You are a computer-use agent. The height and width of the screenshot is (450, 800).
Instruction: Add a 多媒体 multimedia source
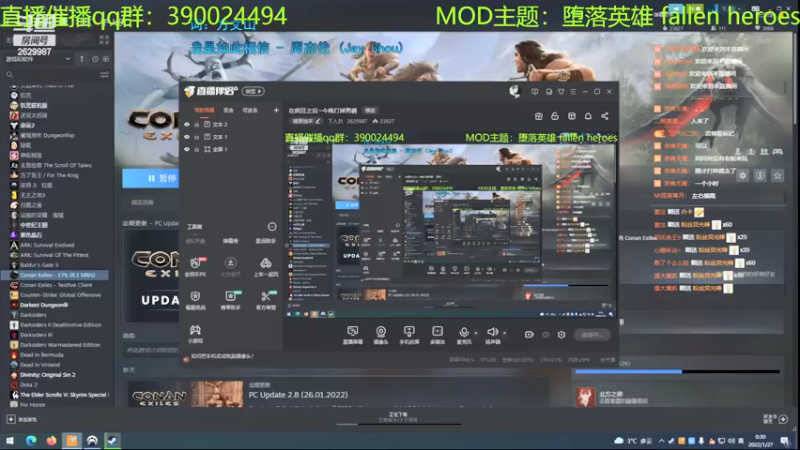(437, 335)
